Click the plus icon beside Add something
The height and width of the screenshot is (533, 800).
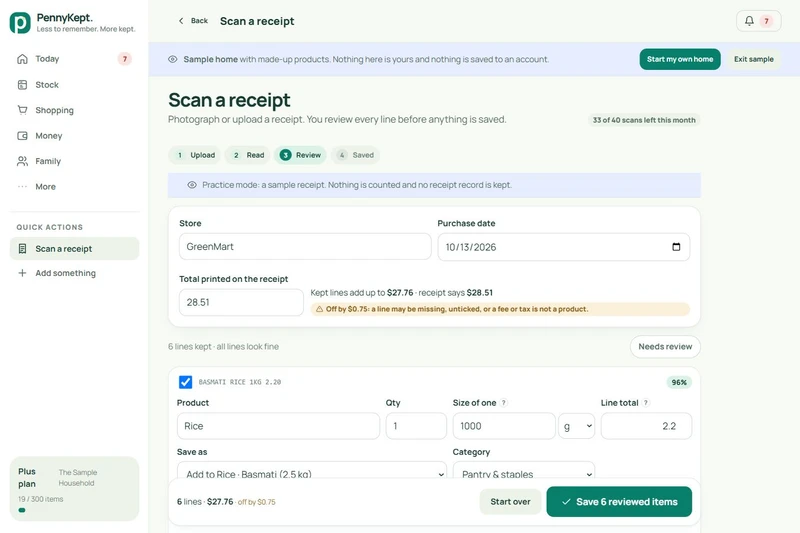point(22,273)
